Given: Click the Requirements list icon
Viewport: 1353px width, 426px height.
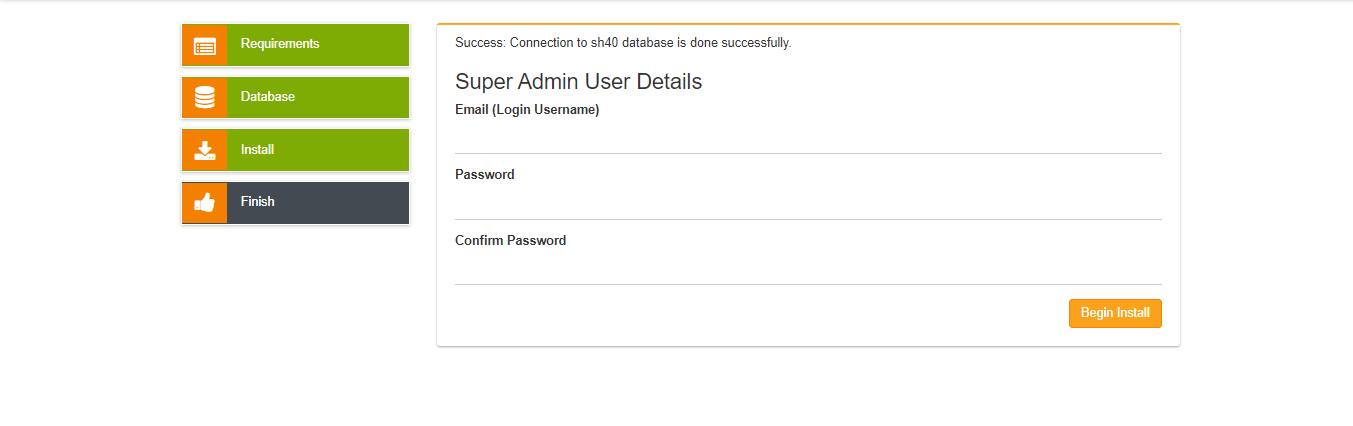Looking at the screenshot, I should pyautogui.click(x=205, y=45).
